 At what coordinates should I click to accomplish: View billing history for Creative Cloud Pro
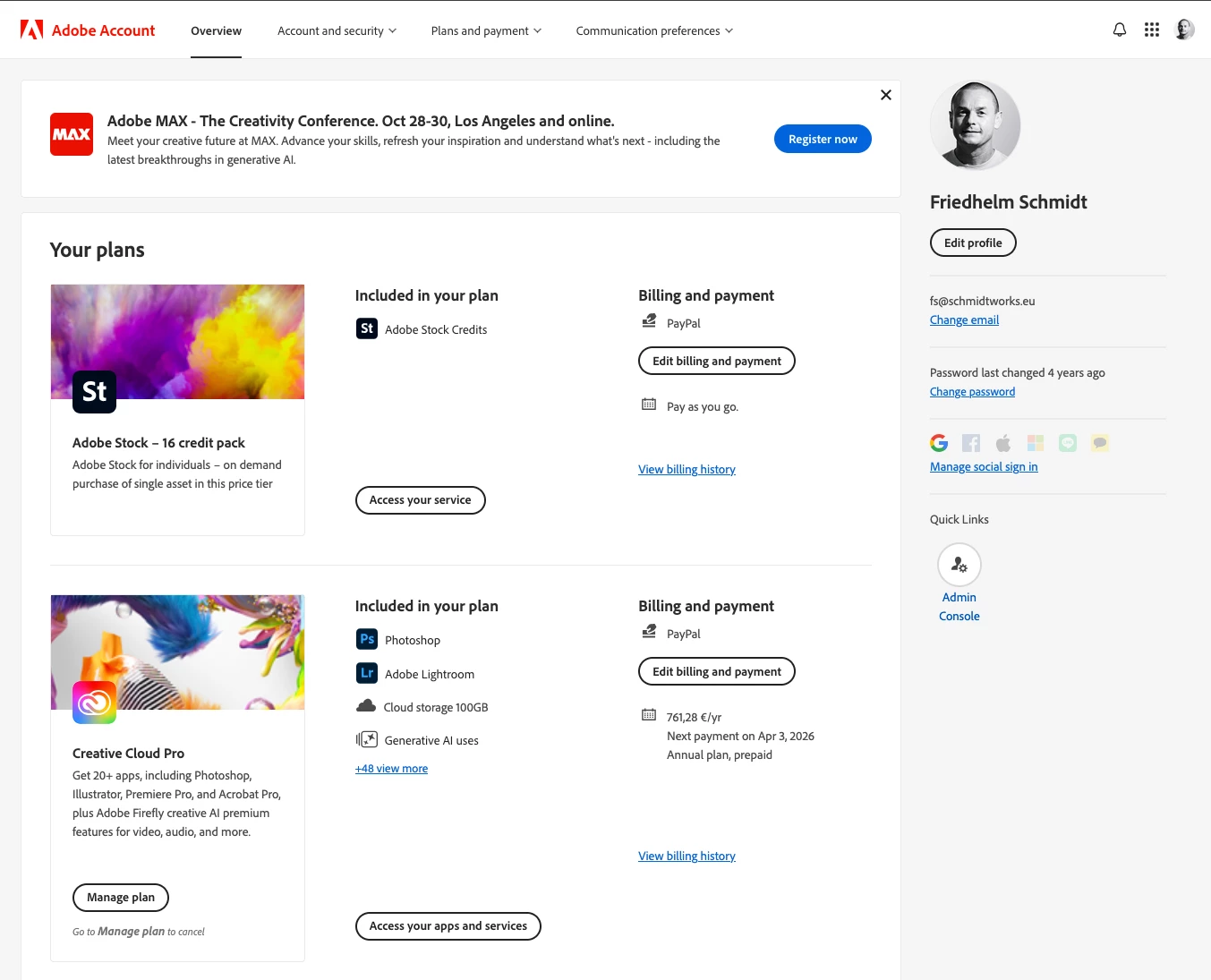tap(687, 856)
